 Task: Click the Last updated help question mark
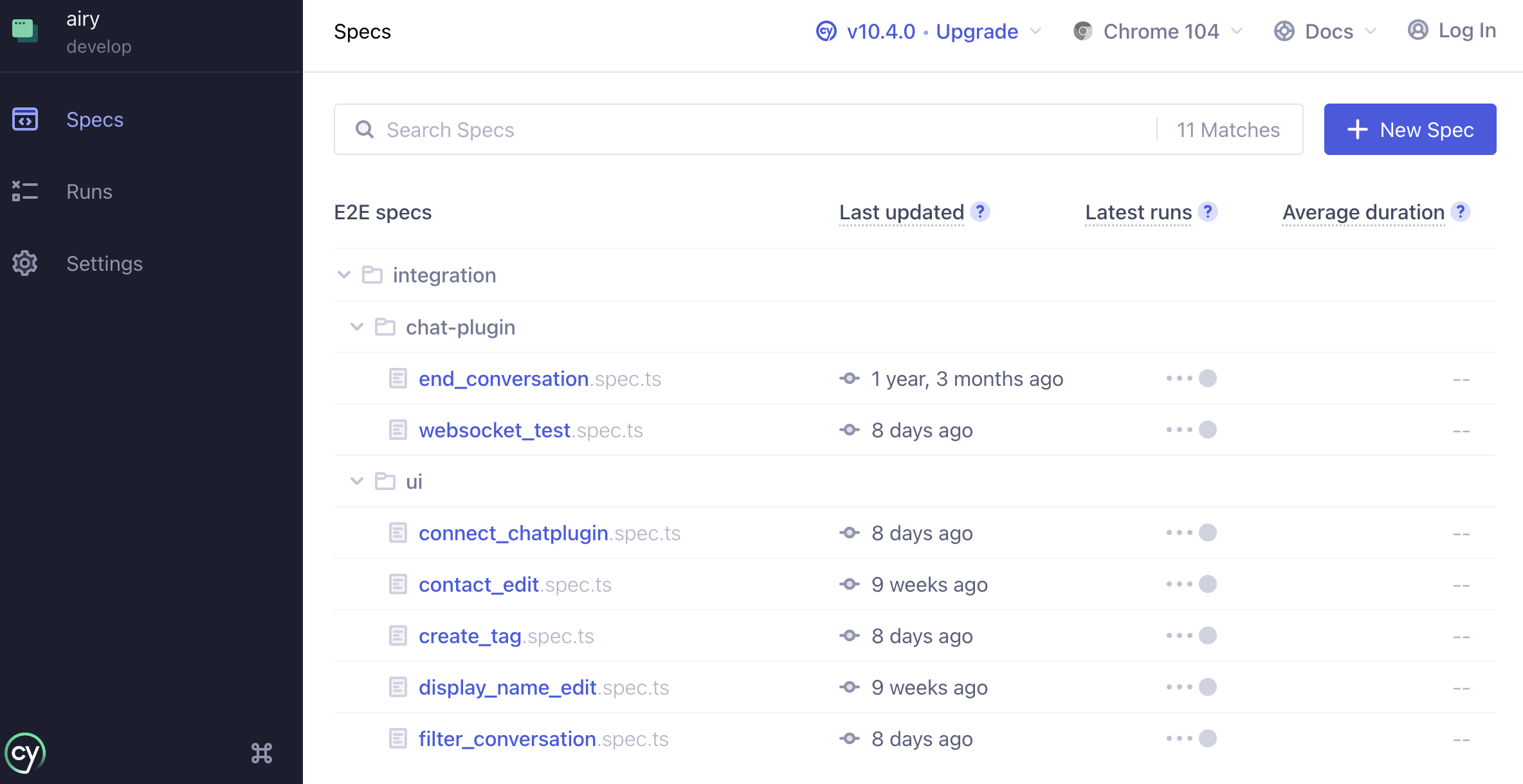click(x=980, y=212)
